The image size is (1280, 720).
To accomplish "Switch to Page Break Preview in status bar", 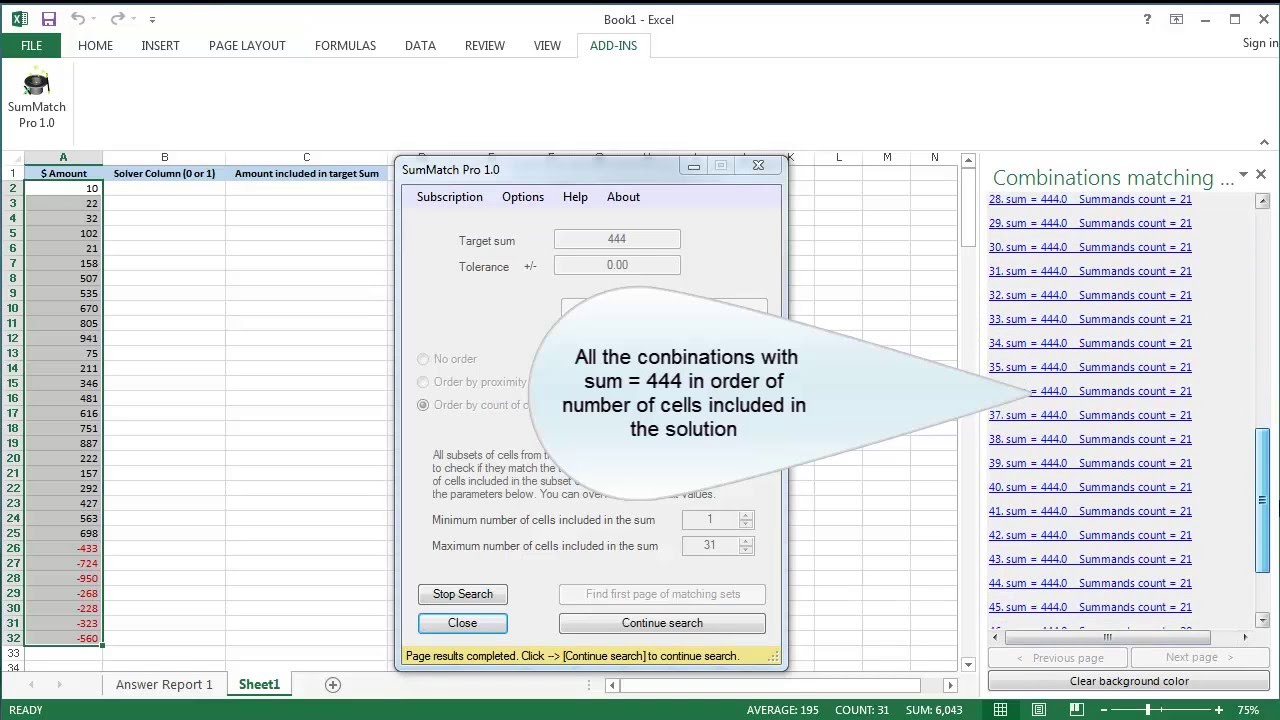I will tap(1076, 710).
